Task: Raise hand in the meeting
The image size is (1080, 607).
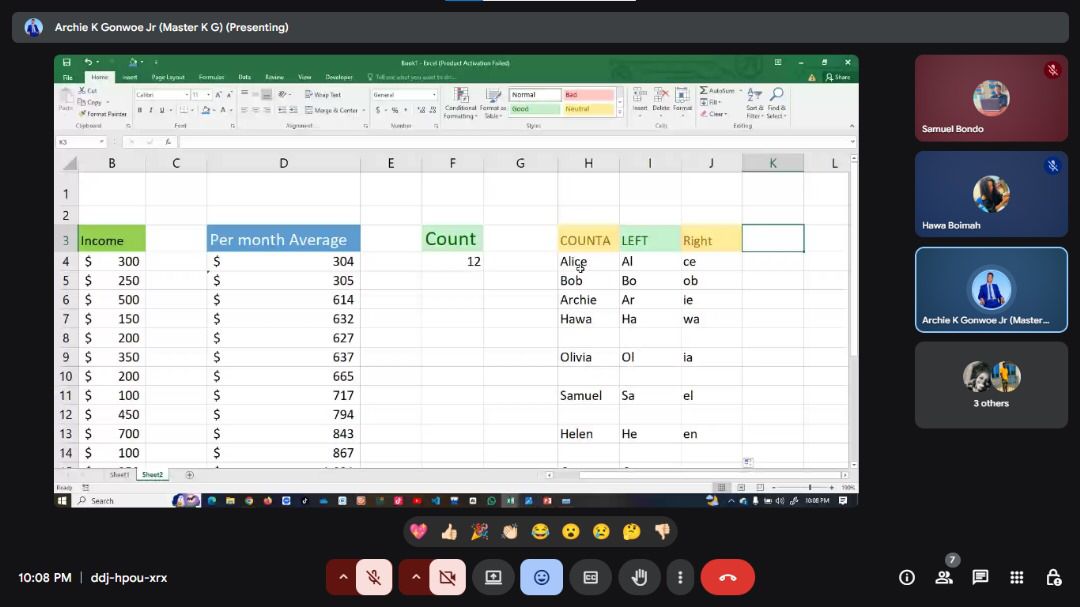Action: pyautogui.click(x=640, y=577)
